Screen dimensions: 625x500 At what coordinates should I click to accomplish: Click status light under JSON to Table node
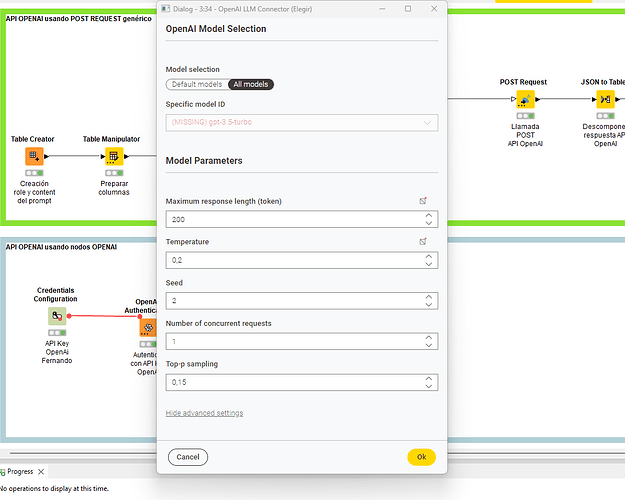click(605, 116)
